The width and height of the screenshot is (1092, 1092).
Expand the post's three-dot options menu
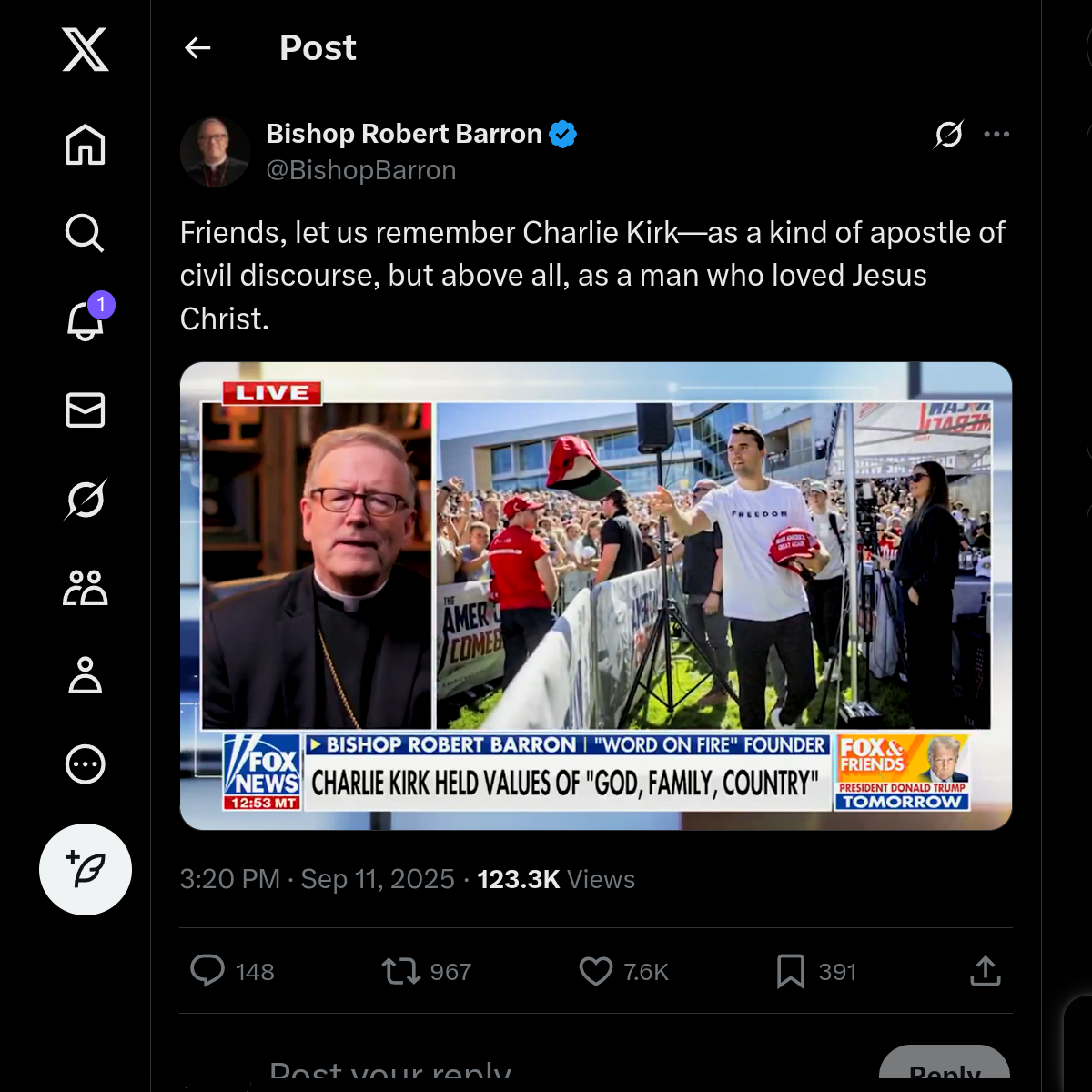coord(997,134)
